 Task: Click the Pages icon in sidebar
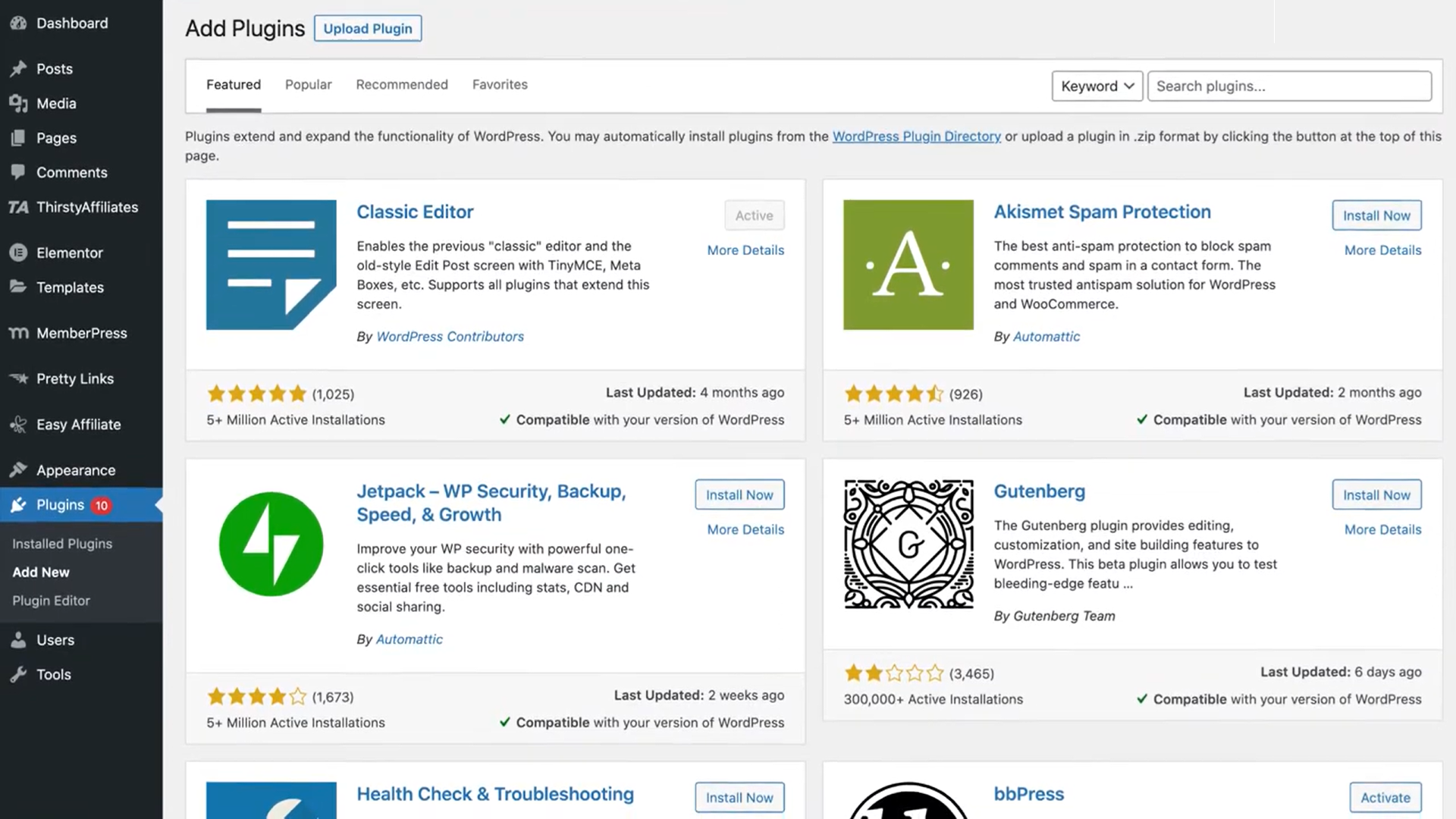coord(18,138)
